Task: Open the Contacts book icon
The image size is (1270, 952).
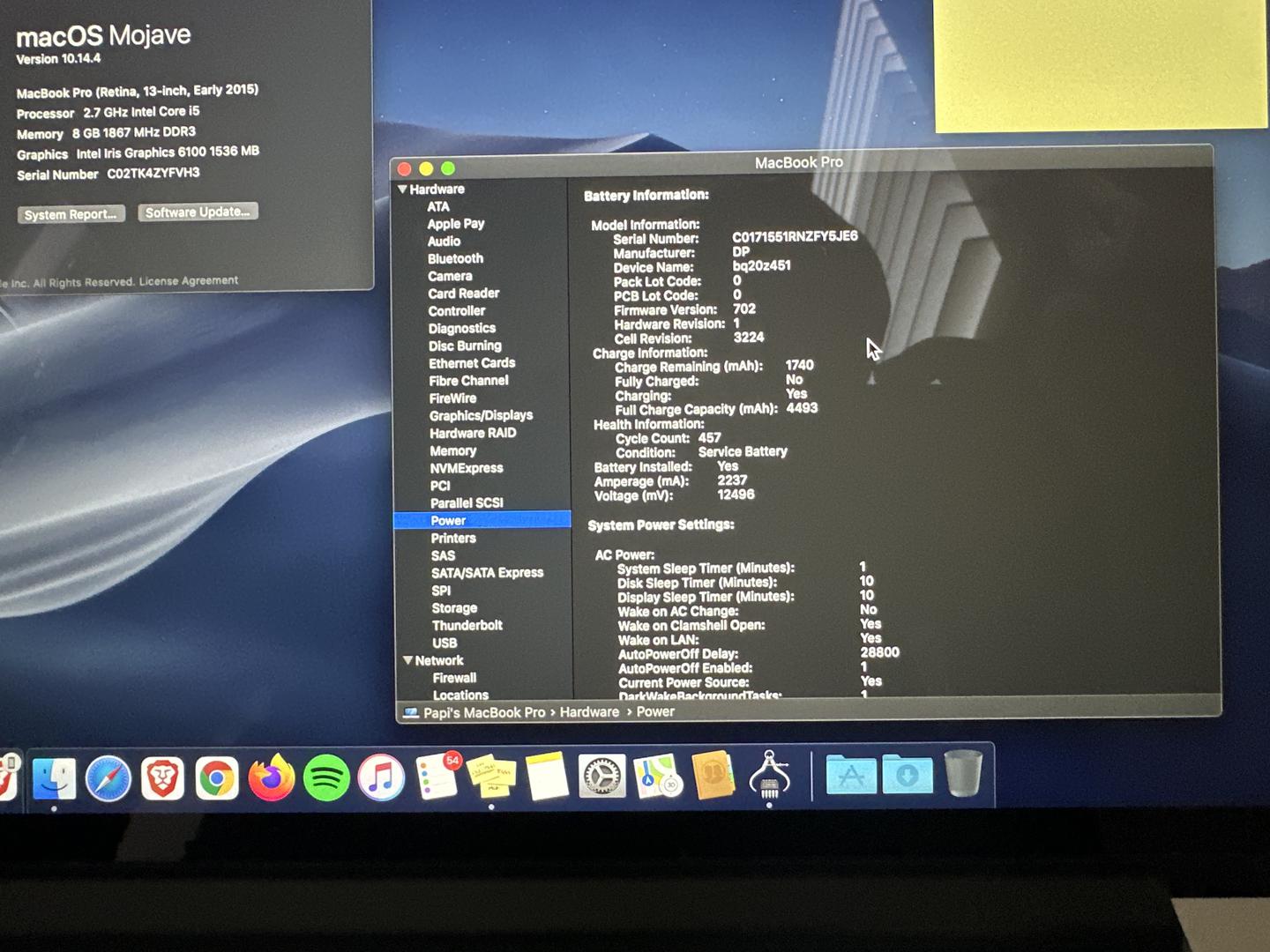Action: (713, 776)
